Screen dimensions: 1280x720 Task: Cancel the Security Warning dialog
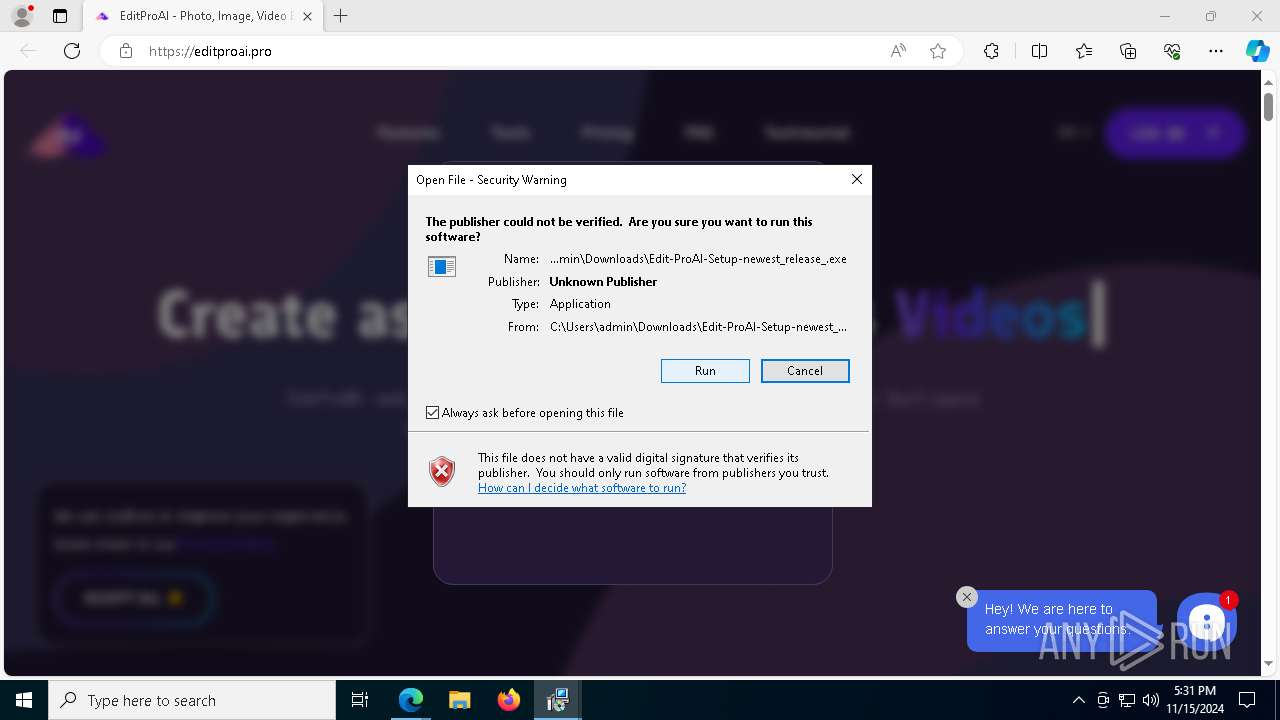coord(805,371)
